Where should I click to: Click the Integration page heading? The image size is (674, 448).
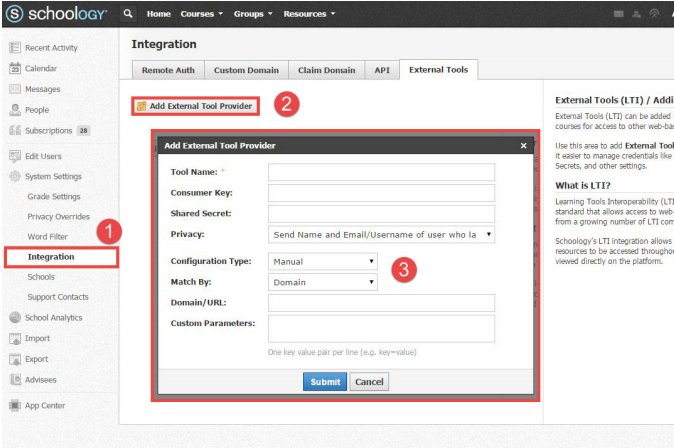pos(164,44)
